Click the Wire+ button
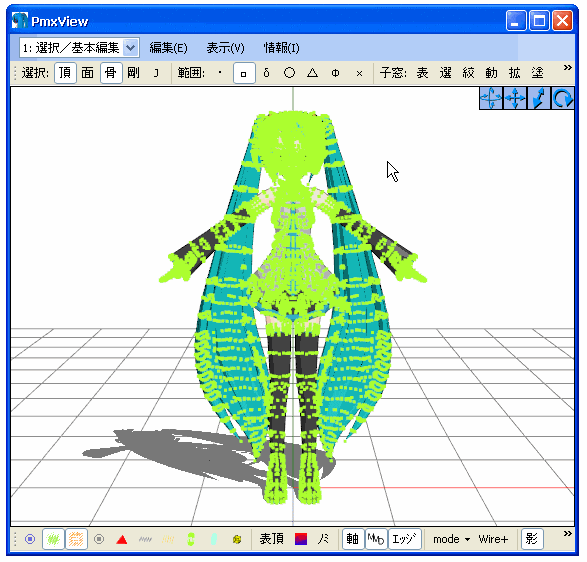Screen dimensions: 587x562 pos(493,539)
